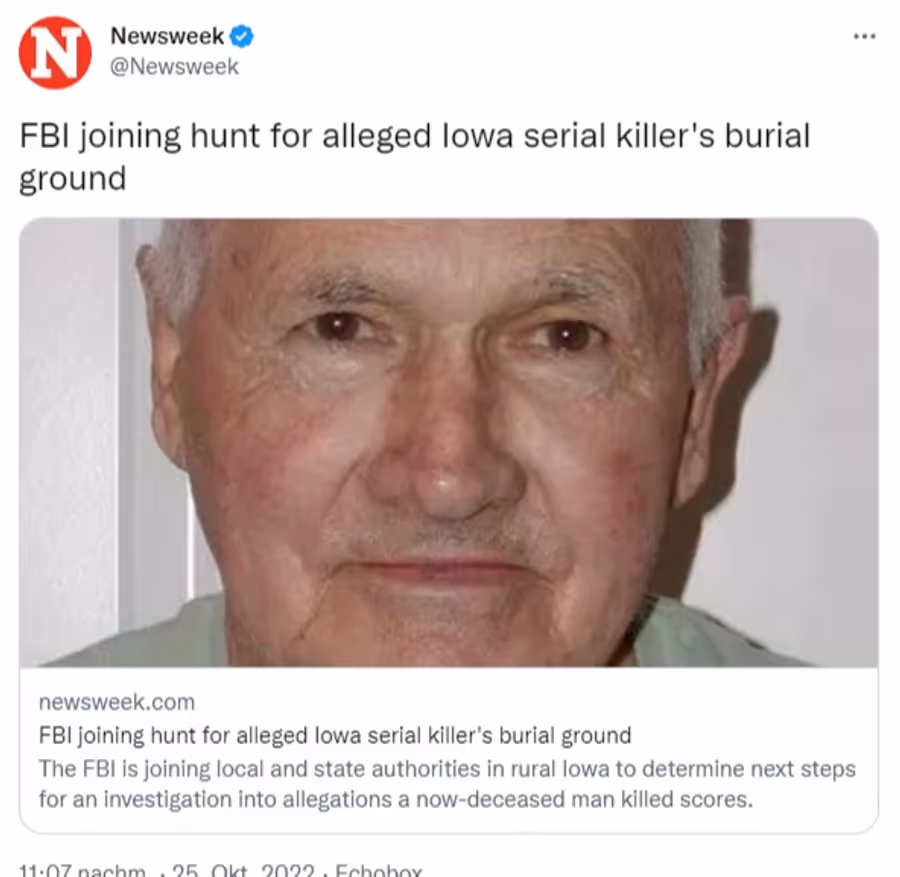Open the link card headline below the photo
Screen dimensions: 900x877
tap(335, 735)
